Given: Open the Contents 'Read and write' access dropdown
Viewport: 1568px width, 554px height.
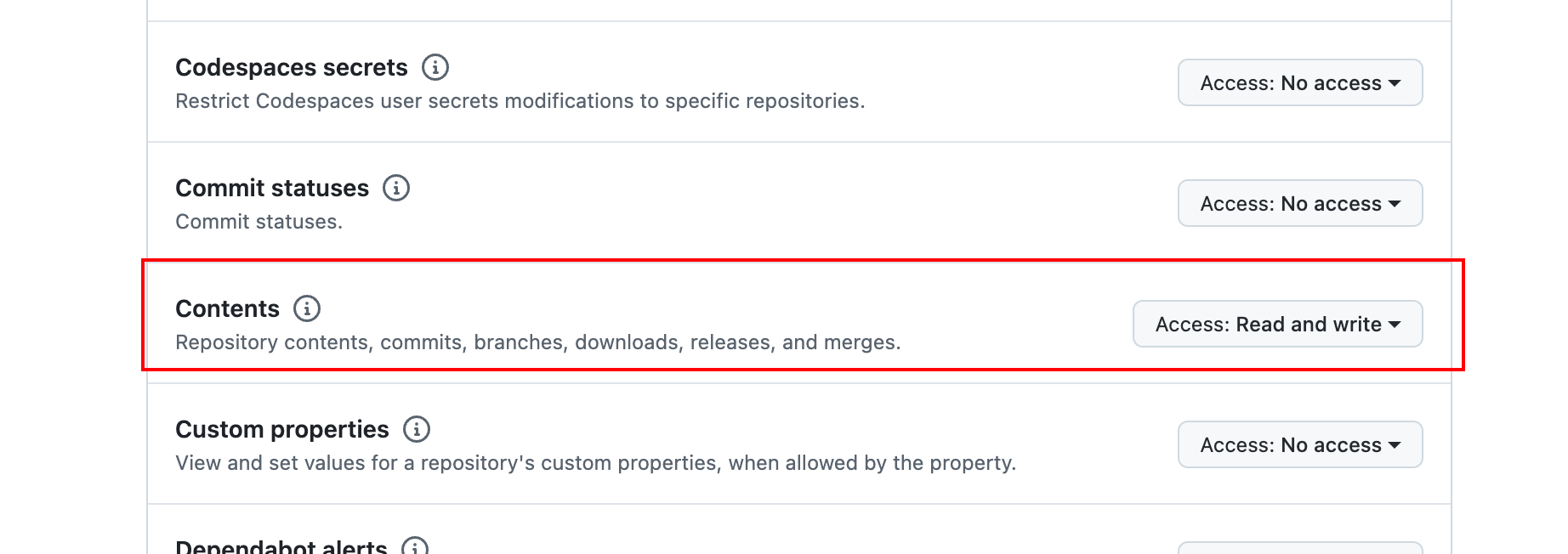Looking at the screenshot, I should click(1277, 324).
